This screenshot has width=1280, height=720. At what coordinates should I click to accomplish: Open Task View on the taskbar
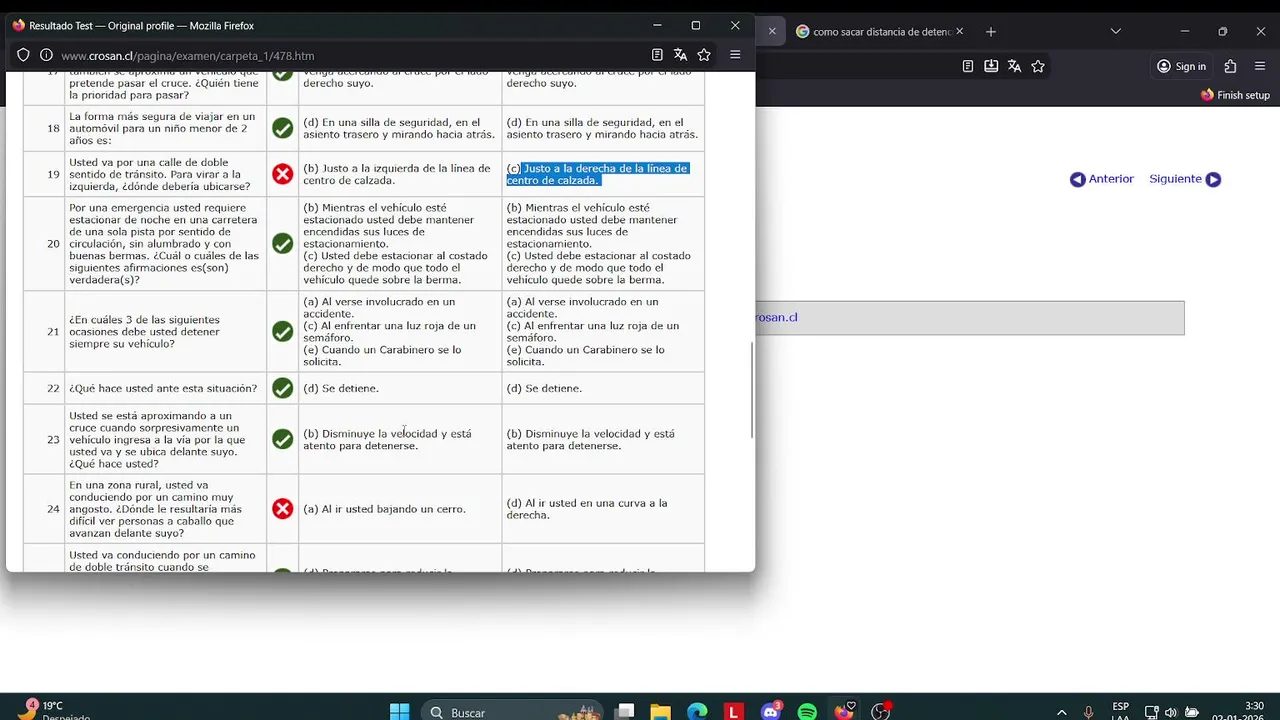coord(625,712)
